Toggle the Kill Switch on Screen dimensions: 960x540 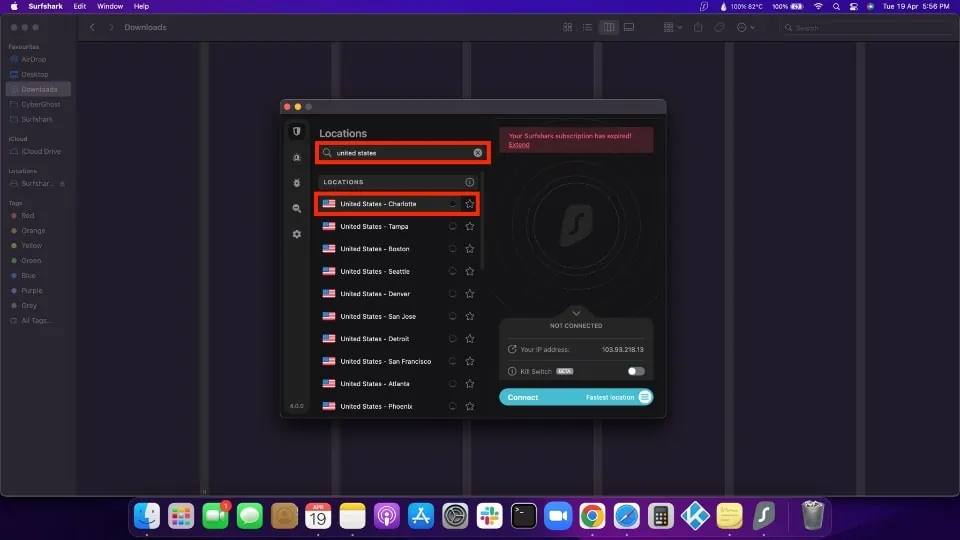[x=636, y=372]
